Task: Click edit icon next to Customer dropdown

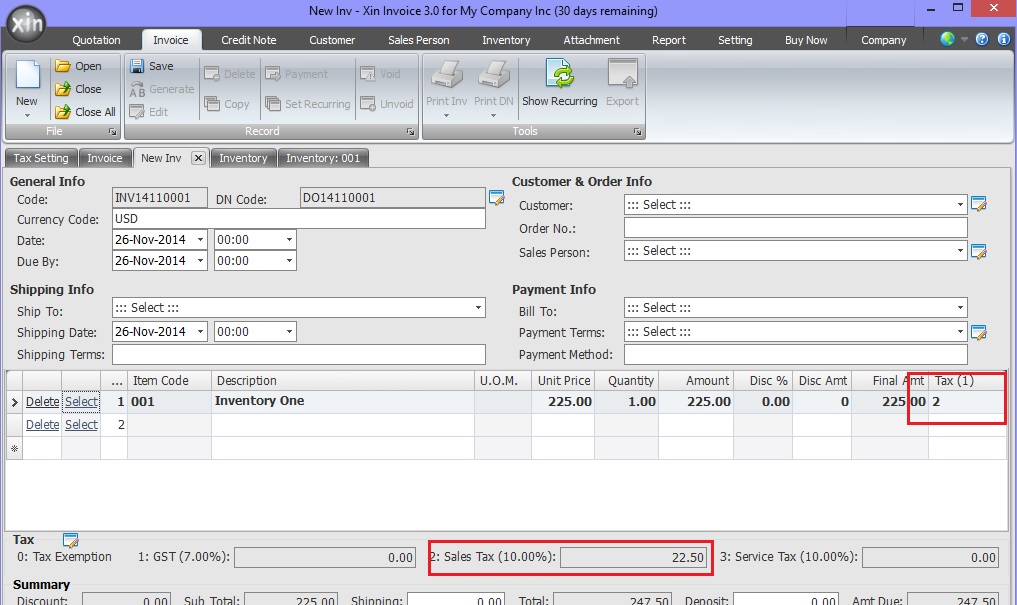Action: [979, 204]
